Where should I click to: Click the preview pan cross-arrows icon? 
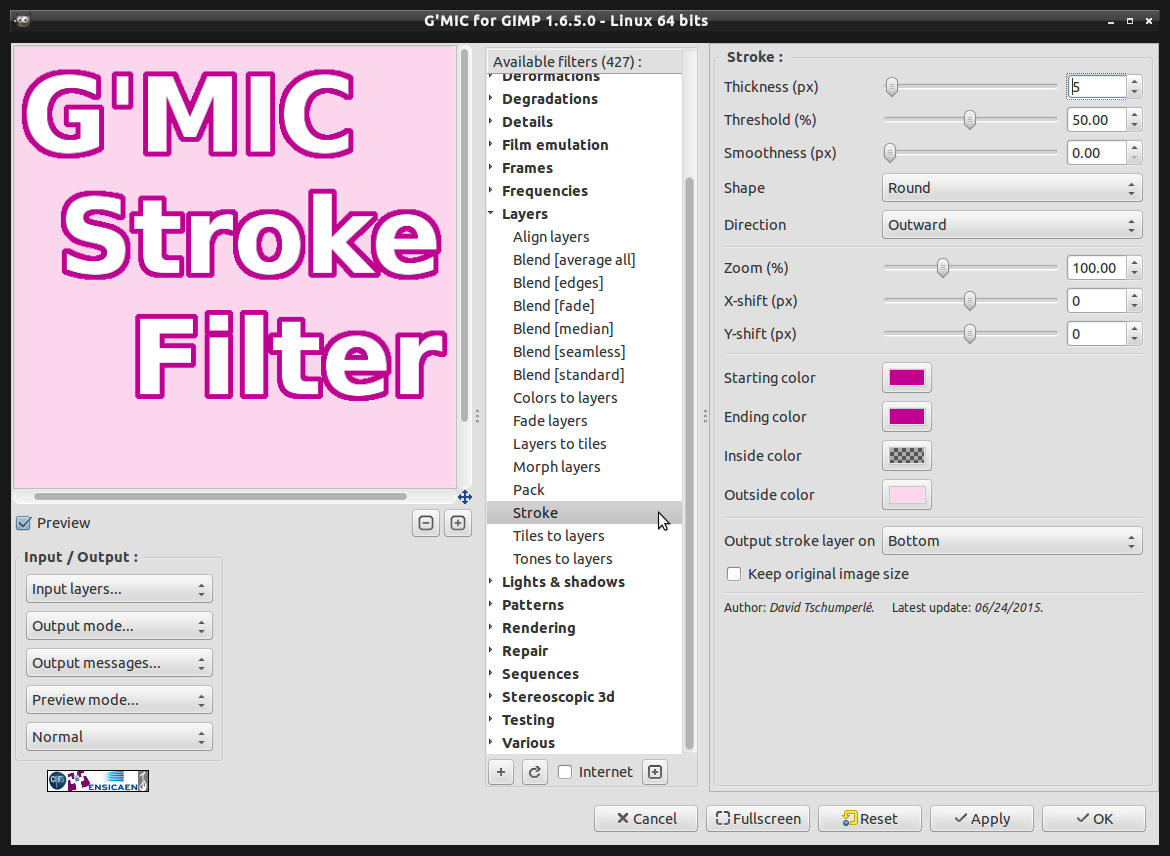click(465, 497)
